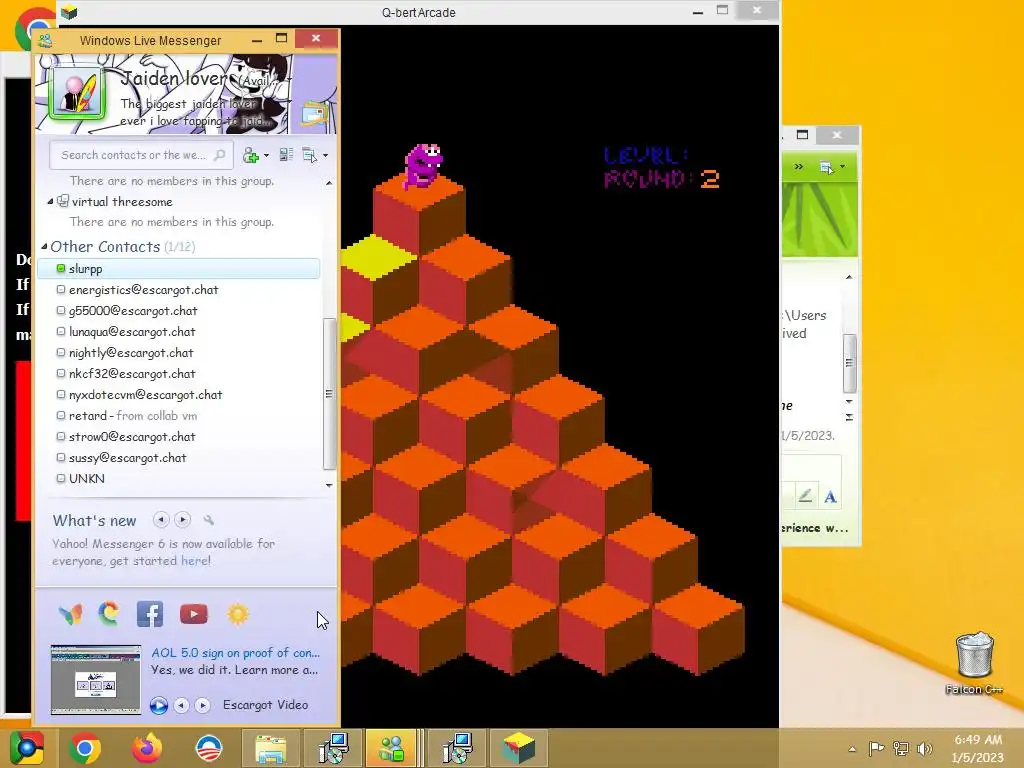Open the AOL 5.0 sign on video link
This screenshot has height=768, width=1024.
coord(236,652)
